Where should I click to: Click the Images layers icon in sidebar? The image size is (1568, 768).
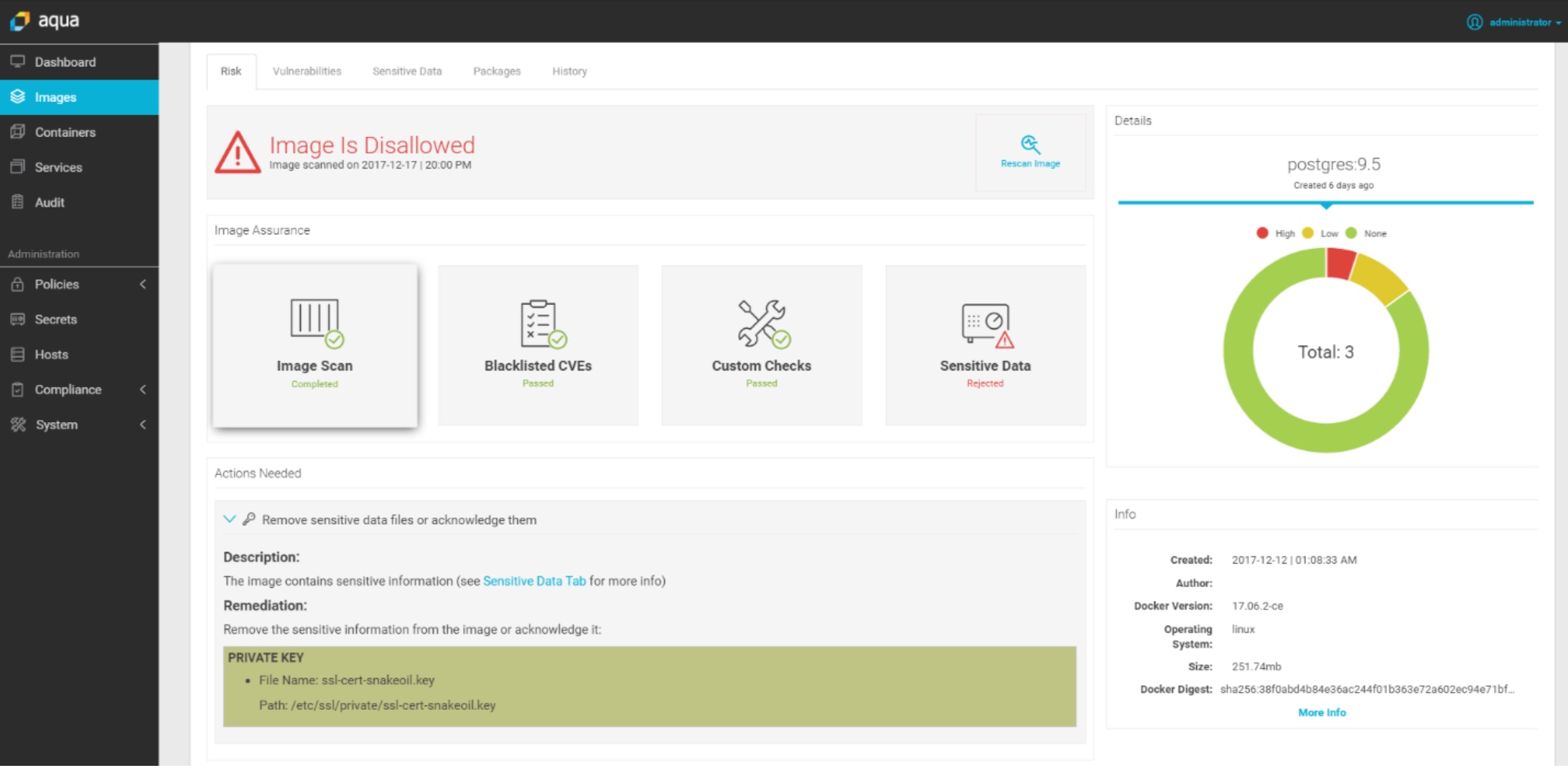pos(18,97)
